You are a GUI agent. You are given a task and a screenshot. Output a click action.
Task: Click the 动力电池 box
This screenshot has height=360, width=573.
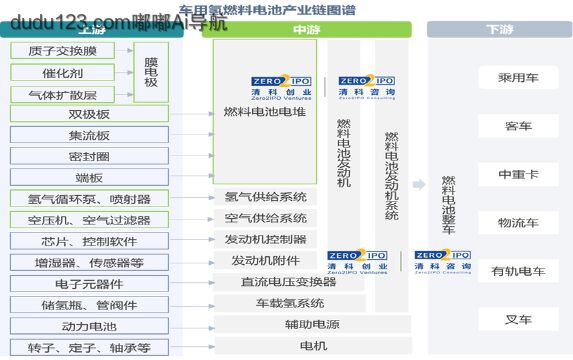coord(89,326)
